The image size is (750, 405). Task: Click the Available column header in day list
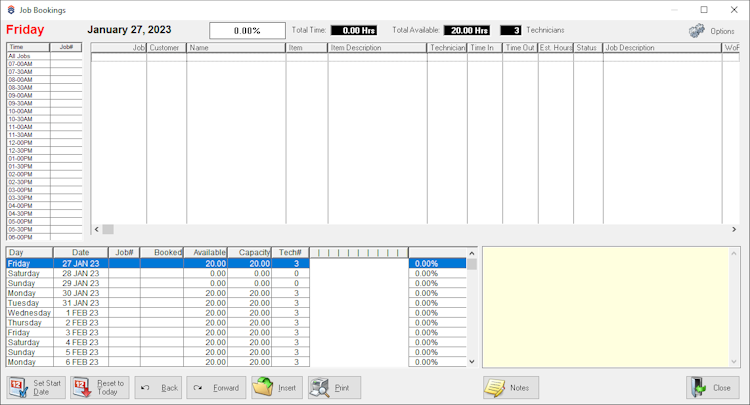click(x=206, y=252)
